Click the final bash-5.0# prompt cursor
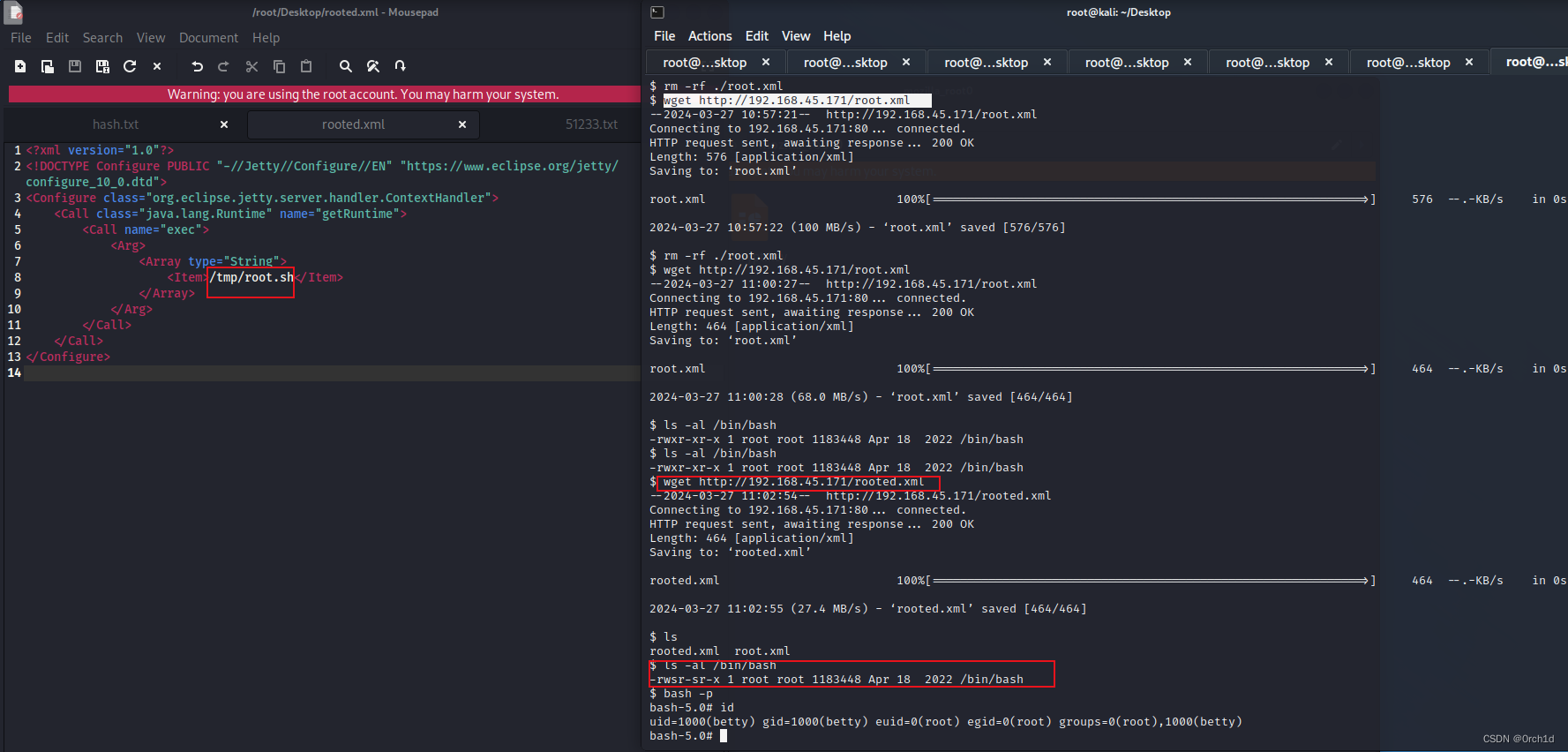Image resolution: width=1568 pixels, height=752 pixels. point(724,736)
